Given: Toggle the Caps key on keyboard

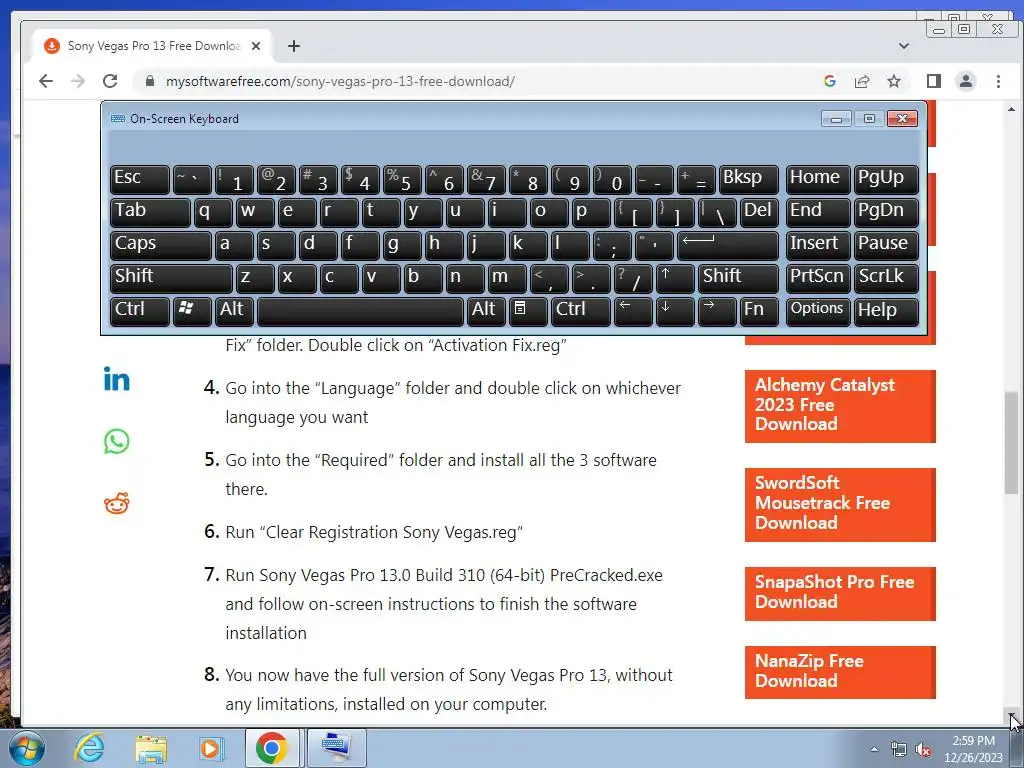Looking at the screenshot, I should [x=161, y=245].
